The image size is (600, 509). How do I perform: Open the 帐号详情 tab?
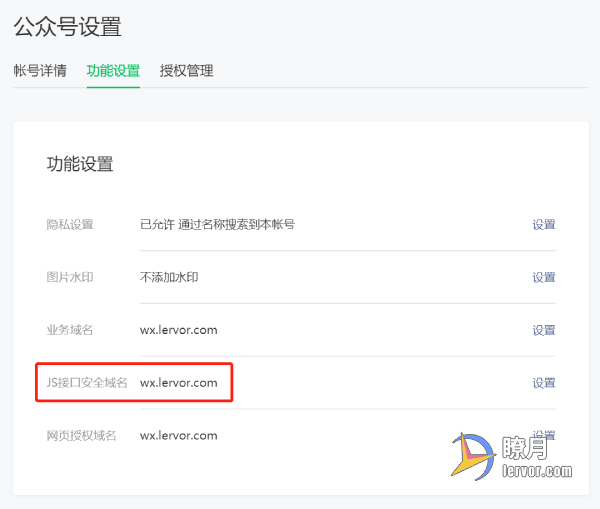[40, 71]
